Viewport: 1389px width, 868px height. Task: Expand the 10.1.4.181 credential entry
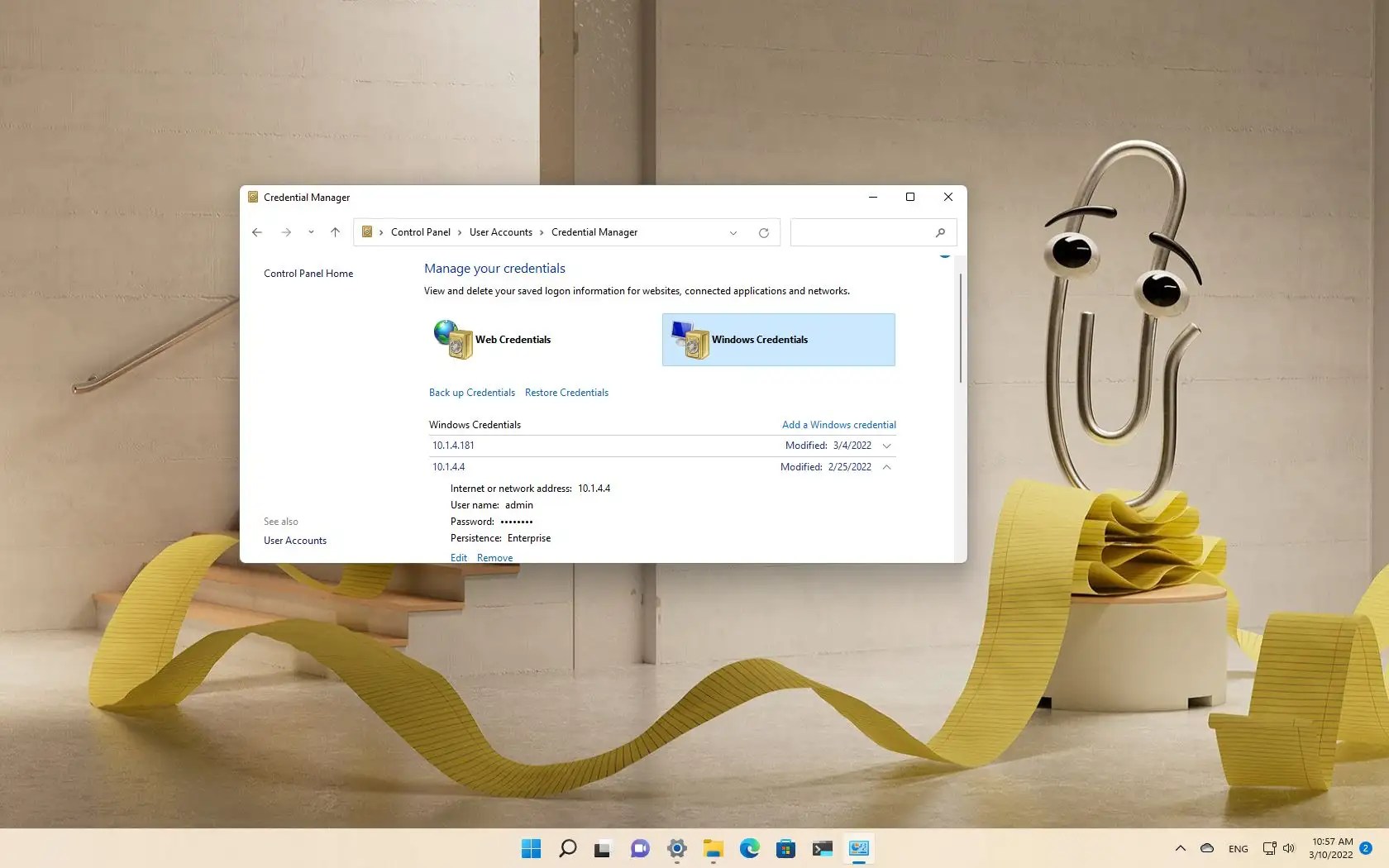coord(887,446)
